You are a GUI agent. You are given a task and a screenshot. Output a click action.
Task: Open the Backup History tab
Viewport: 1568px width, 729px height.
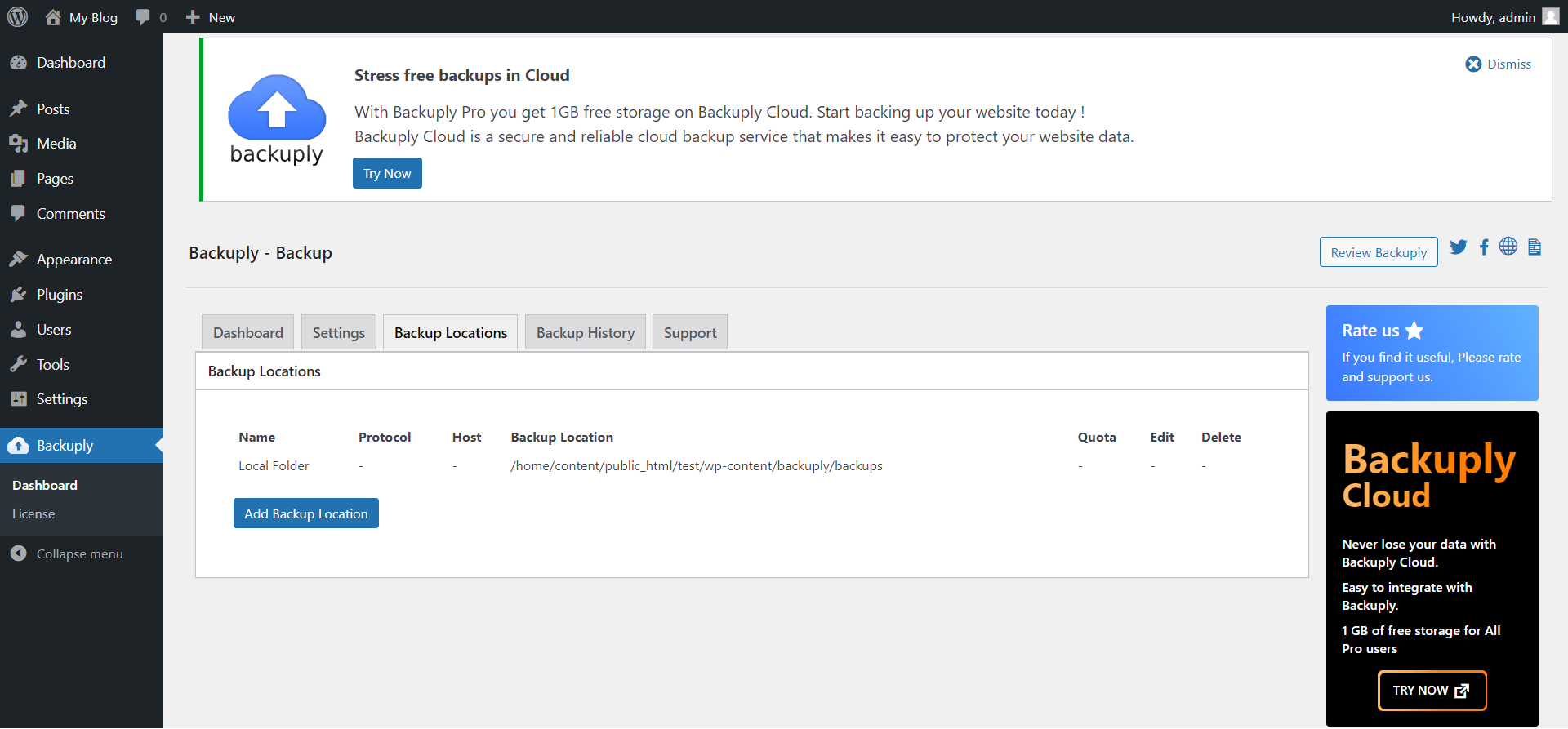[x=586, y=332]
